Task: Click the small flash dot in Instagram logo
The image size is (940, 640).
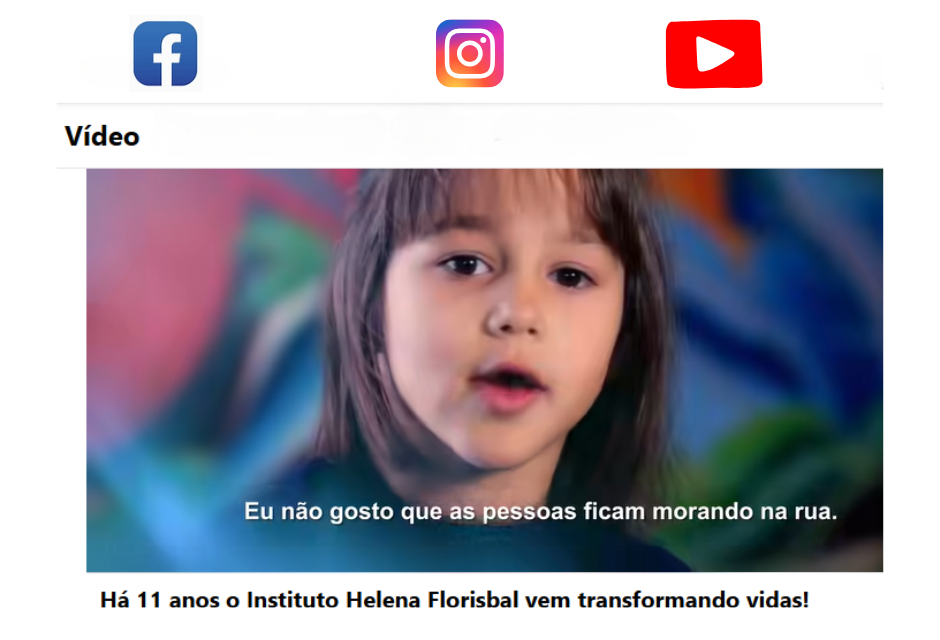Action: point(483,40)
